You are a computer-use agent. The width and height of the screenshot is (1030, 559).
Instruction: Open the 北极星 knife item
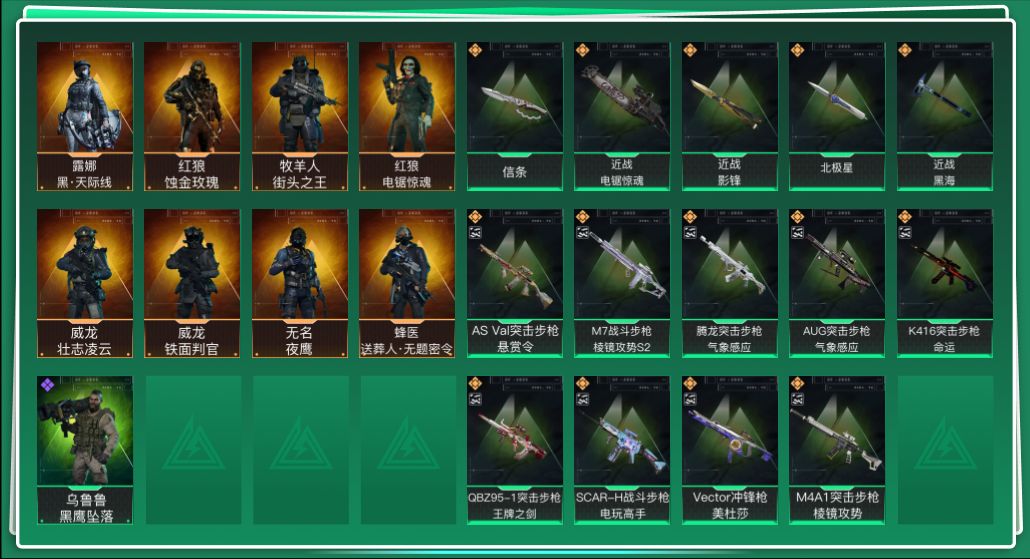(837, 116)
